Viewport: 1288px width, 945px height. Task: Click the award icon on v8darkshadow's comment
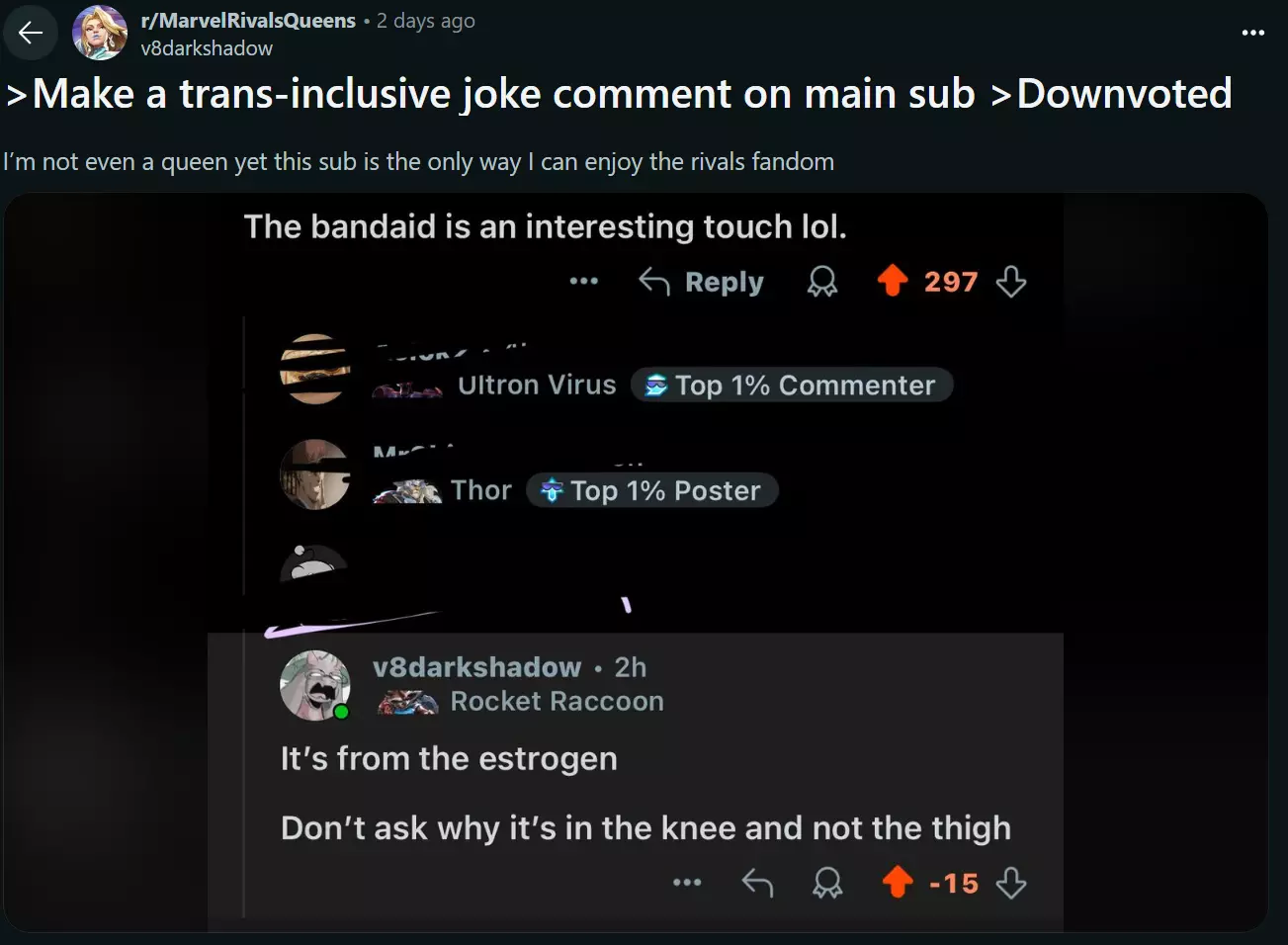click(827, 882)
